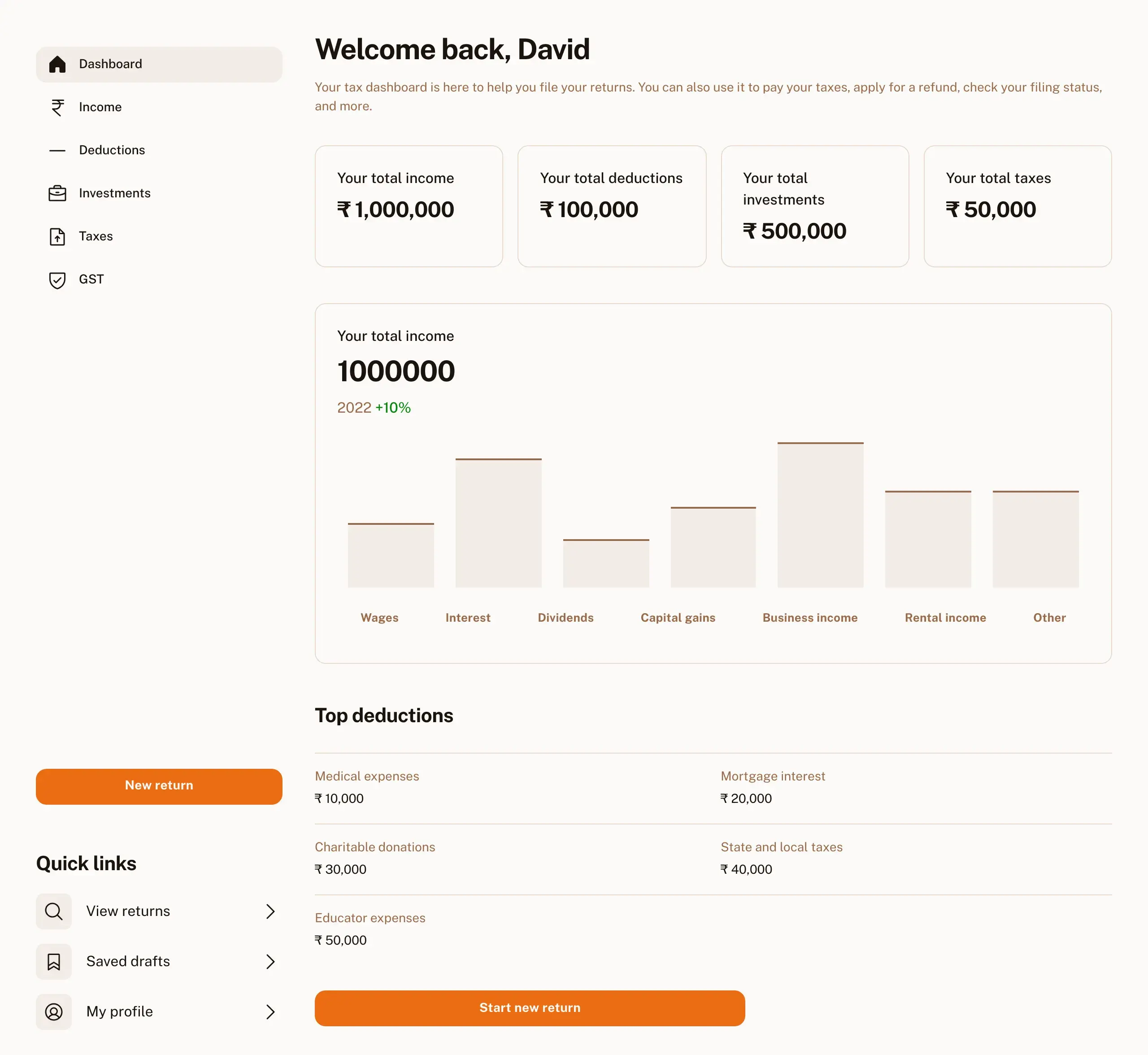The image size is (1148, 1055).
Task: Select the Charitable donations deduction row
Action: [374, 858]
